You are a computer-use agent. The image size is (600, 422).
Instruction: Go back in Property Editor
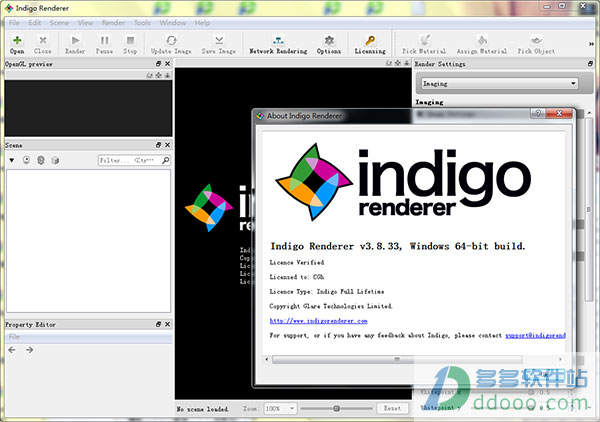pyautogui.click(x=12, y=350)
